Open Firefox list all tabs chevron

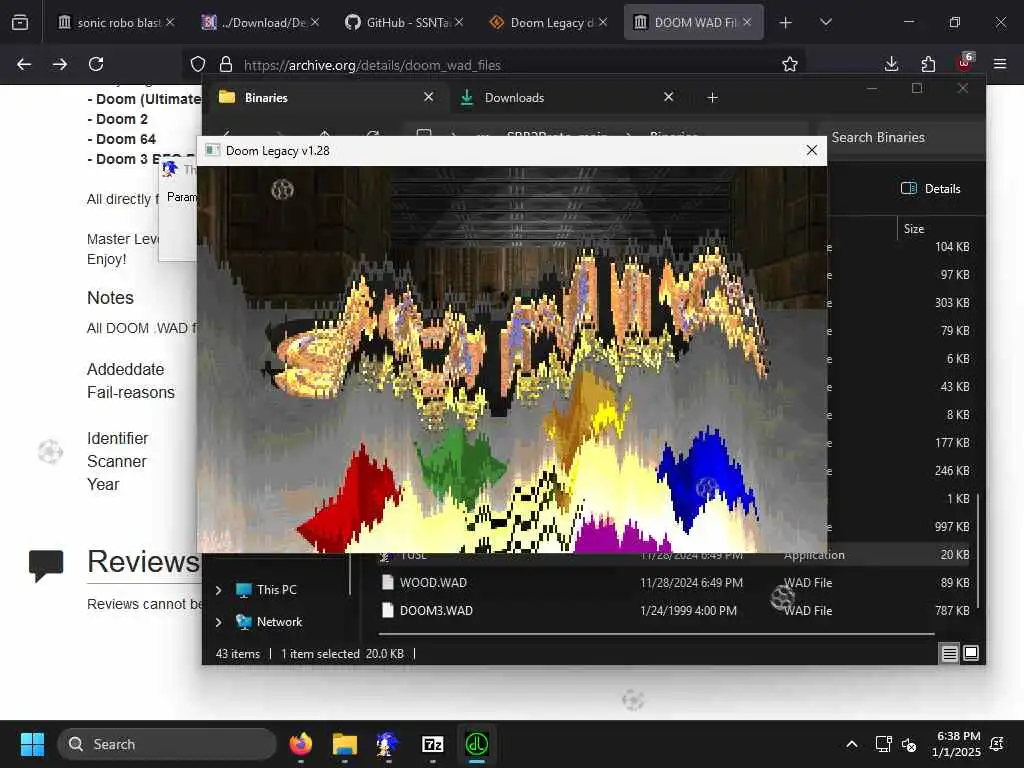pyautogui.click(x=825, y=22)
